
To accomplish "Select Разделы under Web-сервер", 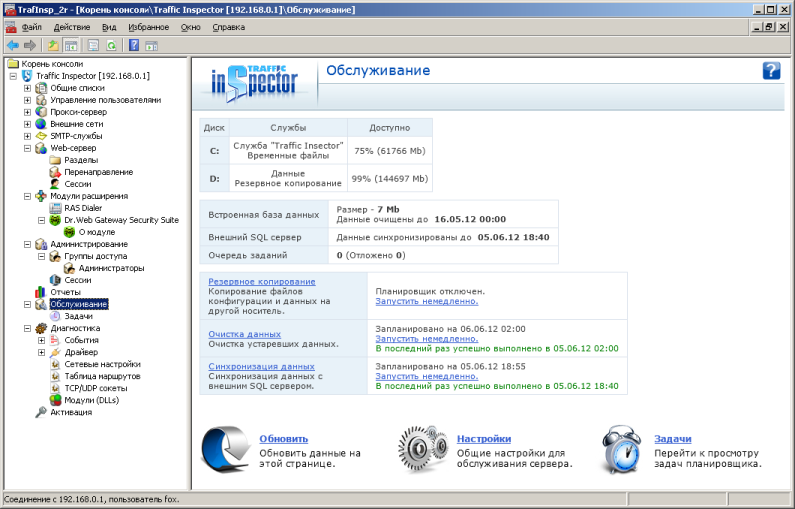I will point(81,160).
